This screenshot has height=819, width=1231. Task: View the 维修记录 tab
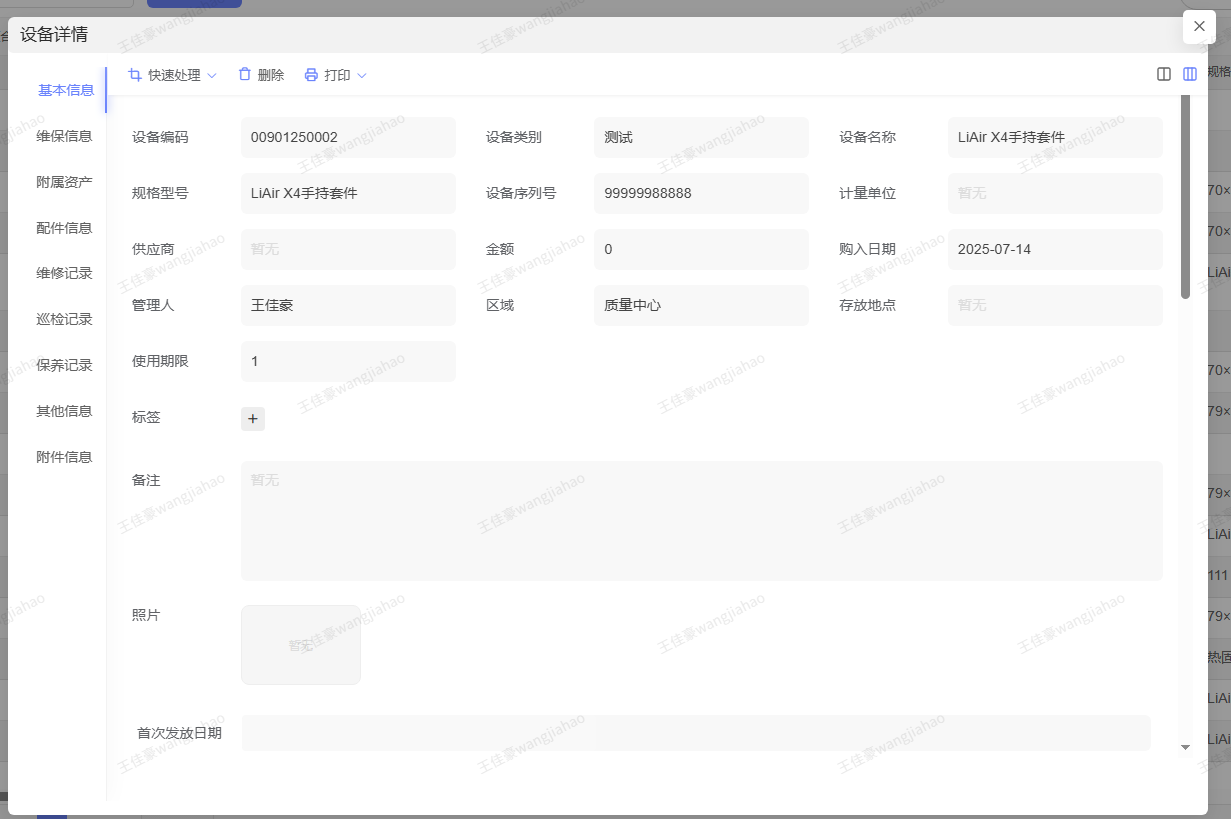pyautogui.click(x=64, y=273)
